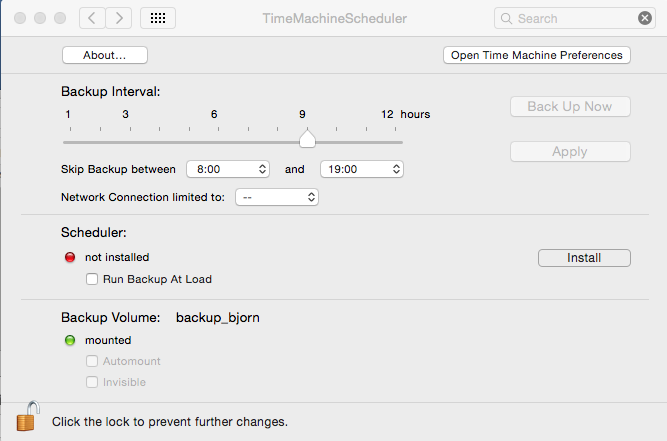Install the scheduler
Screen dimensions: 667x441
(584, 258)
